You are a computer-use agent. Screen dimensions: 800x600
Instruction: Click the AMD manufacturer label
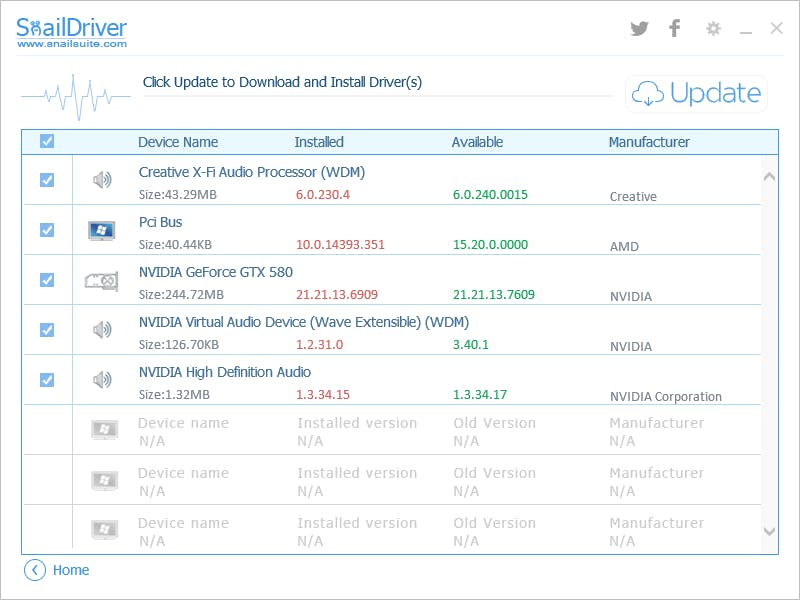[624, 246]
